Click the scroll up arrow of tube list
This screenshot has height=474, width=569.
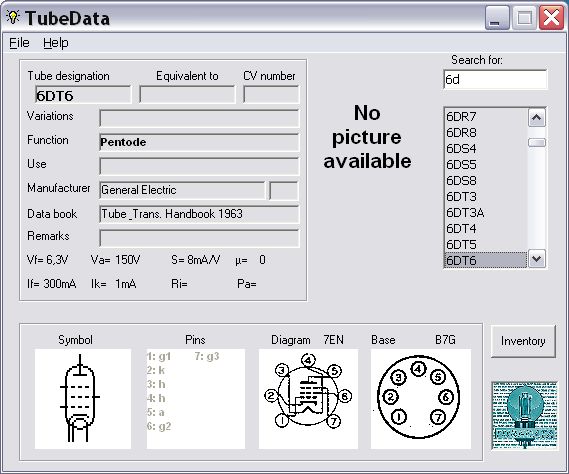pos(536,118)
